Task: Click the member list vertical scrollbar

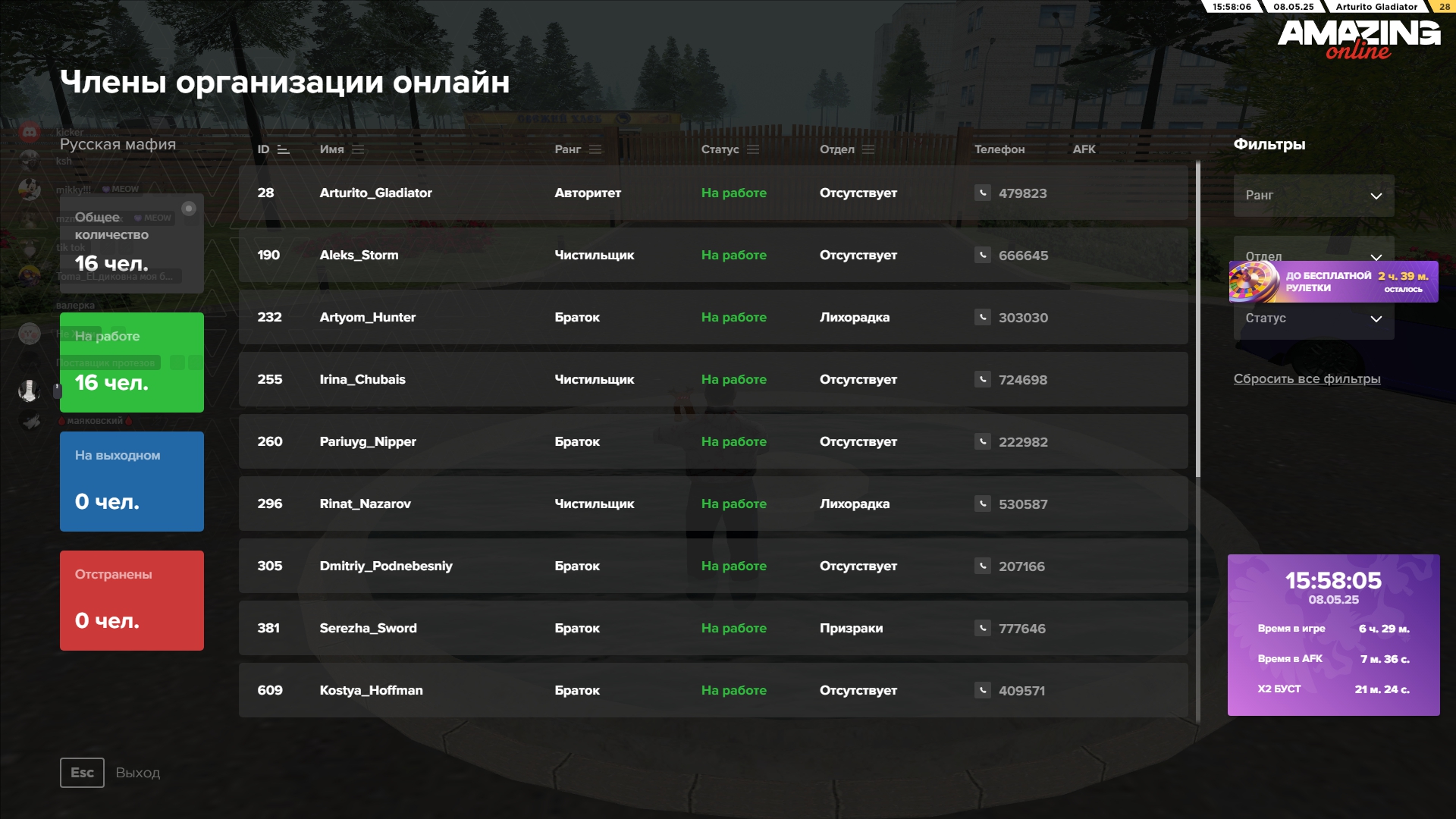Action: tap(1198, 318)
